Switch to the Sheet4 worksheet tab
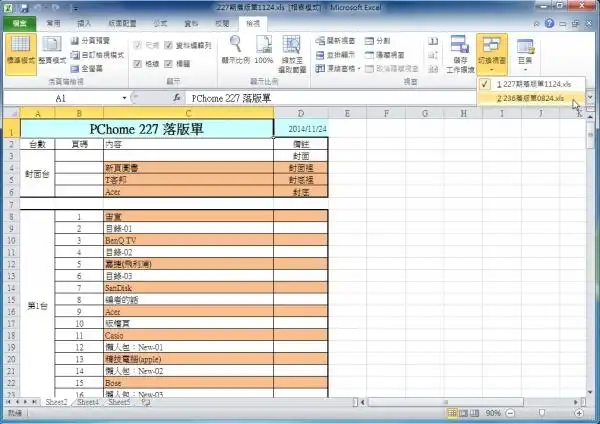The width and height of the screenshot is (600, 424). tap(88, 402)
